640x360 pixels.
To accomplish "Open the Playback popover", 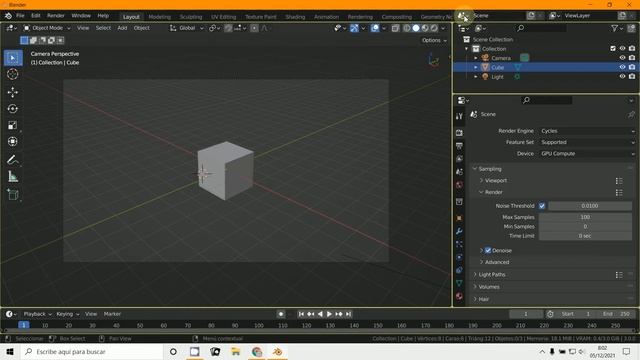I will click(x=37, y=314).
